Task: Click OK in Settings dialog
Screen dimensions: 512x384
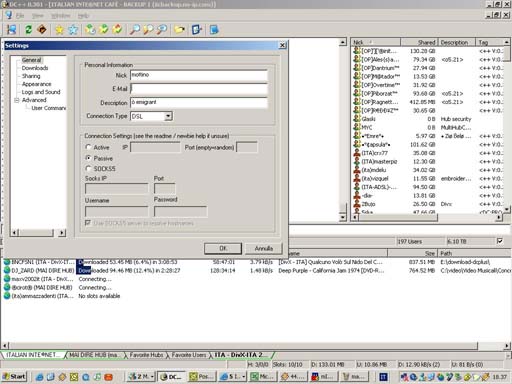Action: [223, 248]
